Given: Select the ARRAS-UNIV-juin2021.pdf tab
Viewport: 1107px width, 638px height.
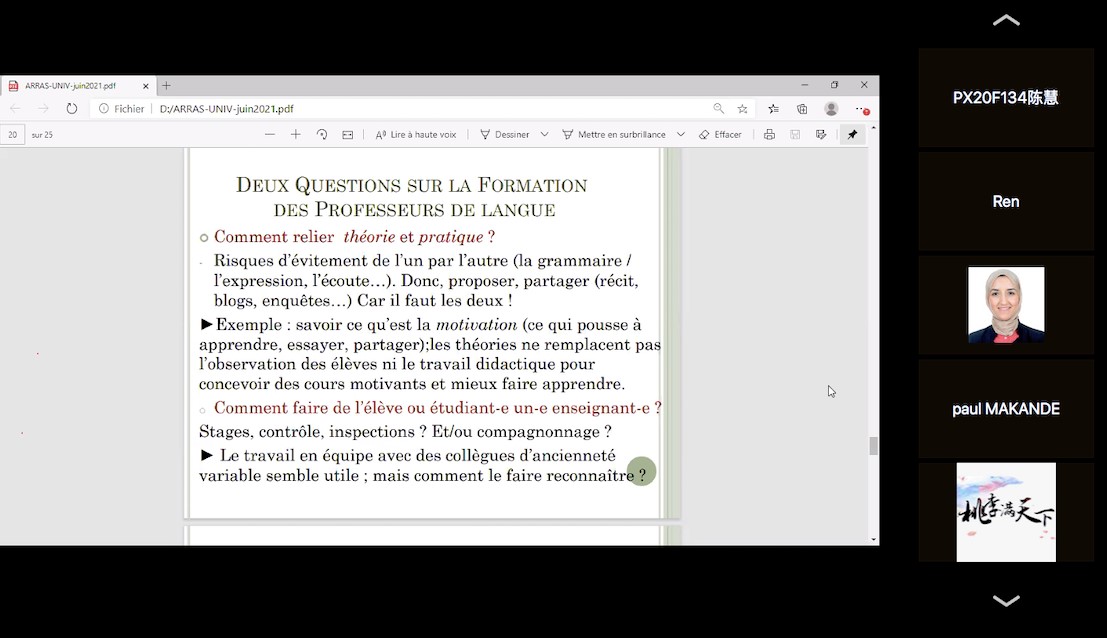Looking at the screenshot, I should pos(70,86).
